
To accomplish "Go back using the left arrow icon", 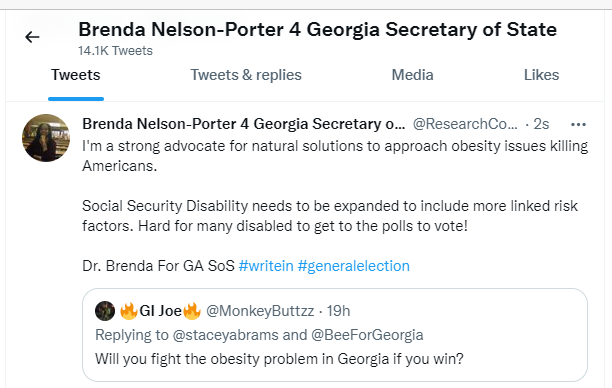I will click(32, 37).
